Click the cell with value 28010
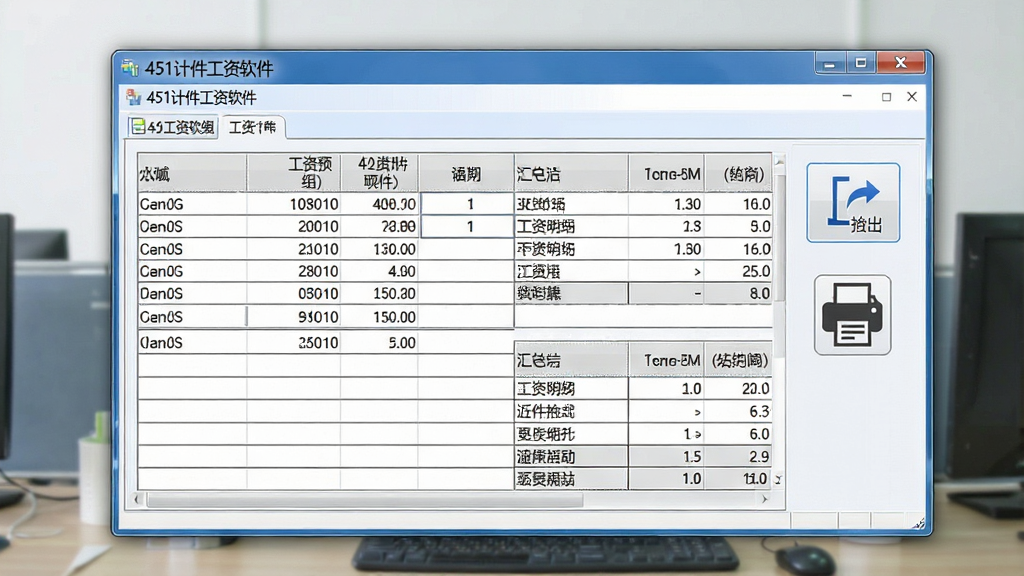Viewport: 1024px width, 576px height. [x=294, y=271]
